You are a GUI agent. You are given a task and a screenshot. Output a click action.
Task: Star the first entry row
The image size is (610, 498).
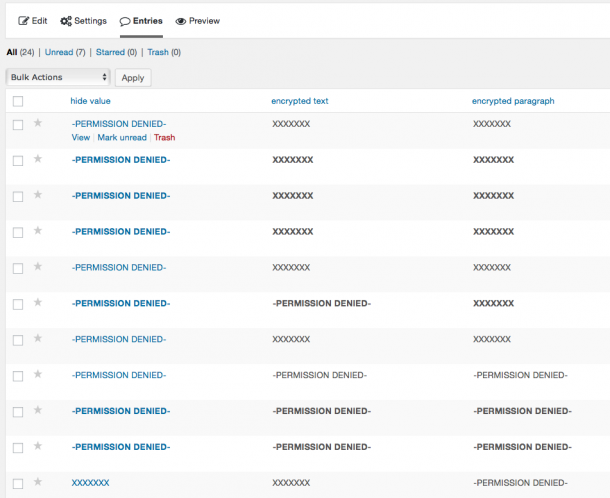coord(38,123)
